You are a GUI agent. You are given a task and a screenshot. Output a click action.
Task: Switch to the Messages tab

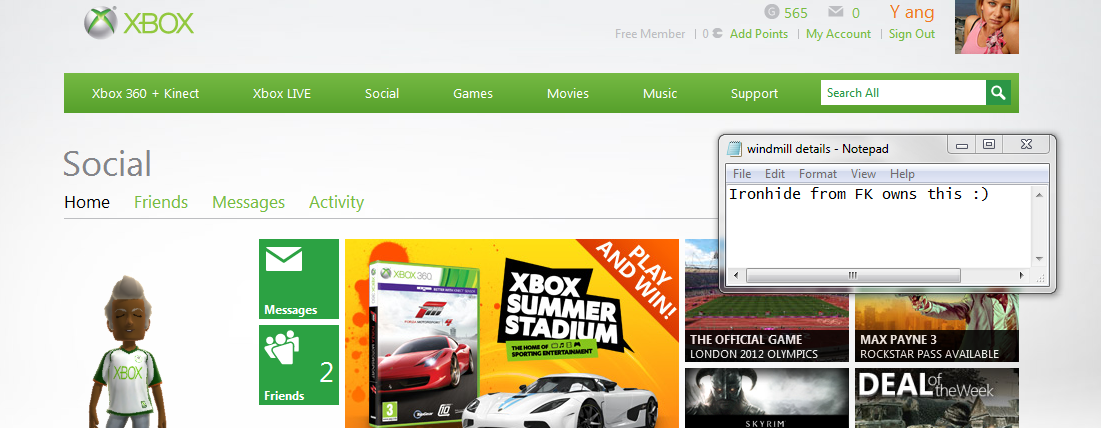(249, 203)
